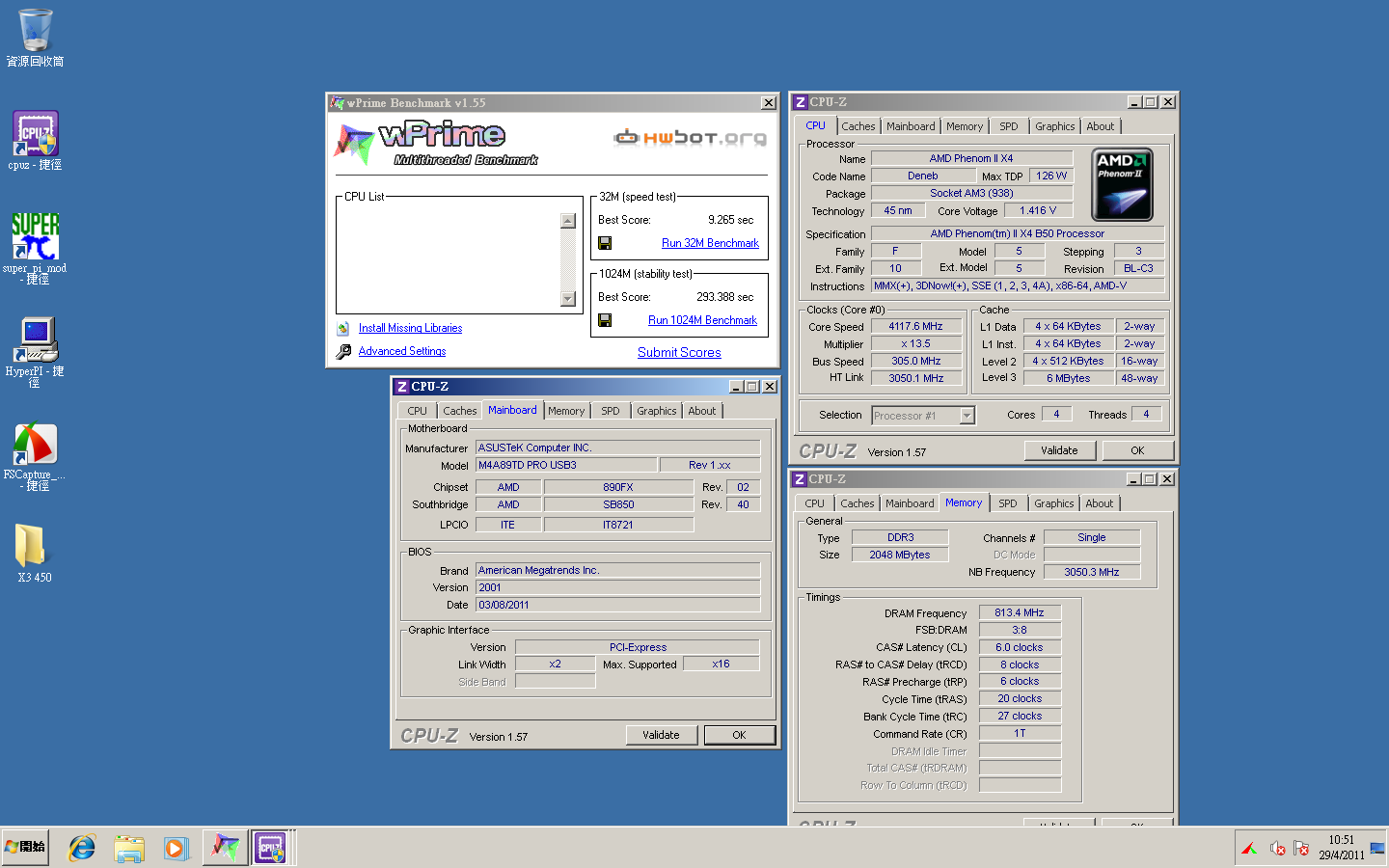Open SPD tab in top CPU-Z window
The image size is (1389, 868).
(1009, 126)
